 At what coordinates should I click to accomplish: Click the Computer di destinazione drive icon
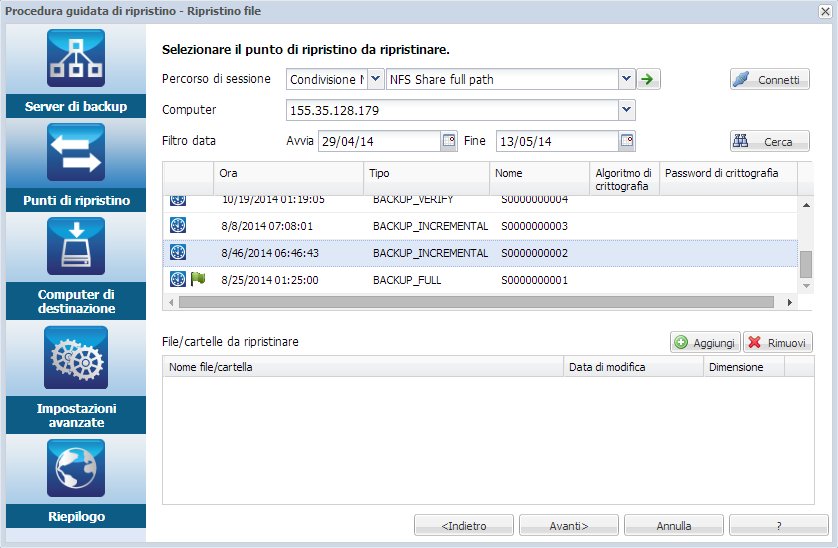pos(76,246)
